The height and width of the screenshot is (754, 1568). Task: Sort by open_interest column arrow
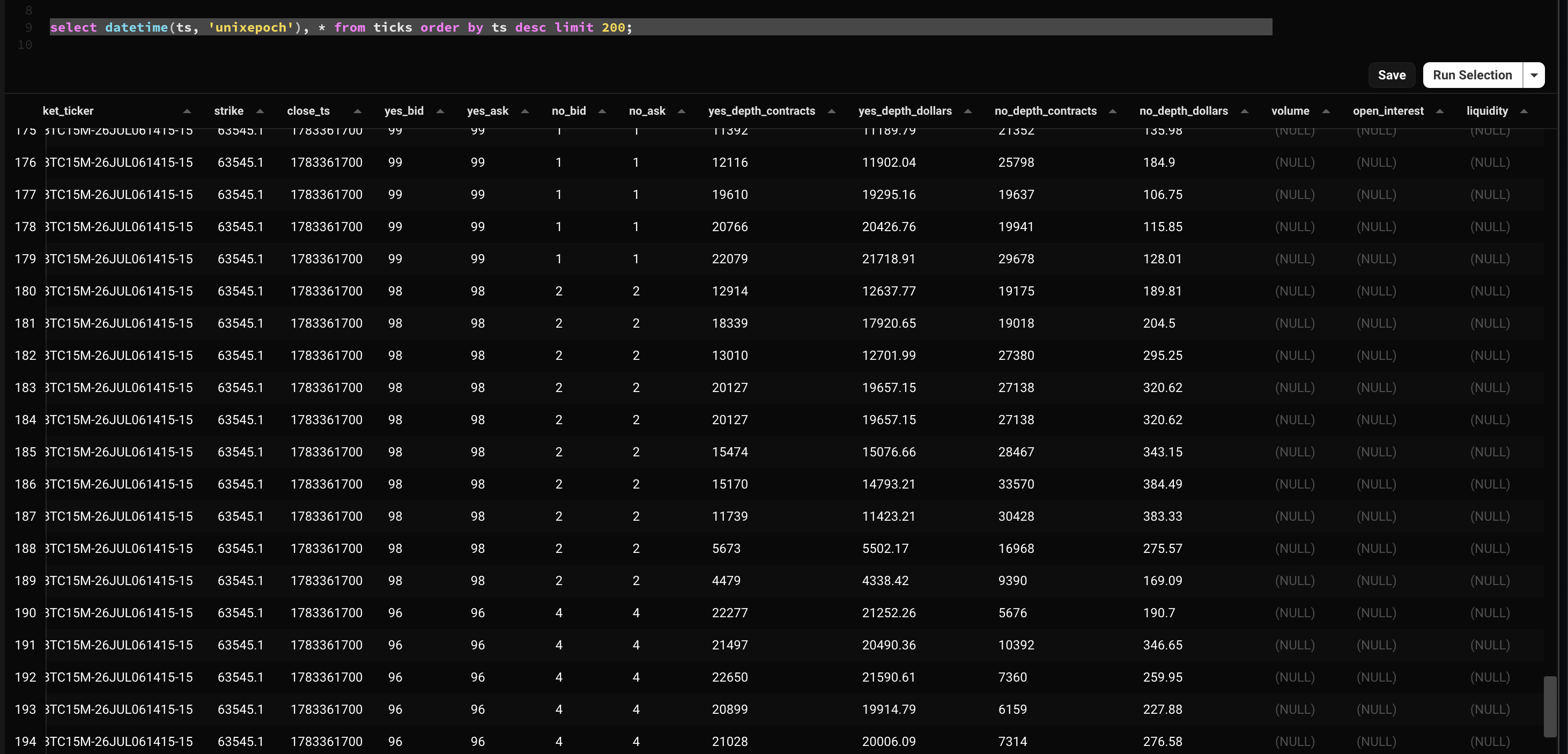coord(1439,111)
